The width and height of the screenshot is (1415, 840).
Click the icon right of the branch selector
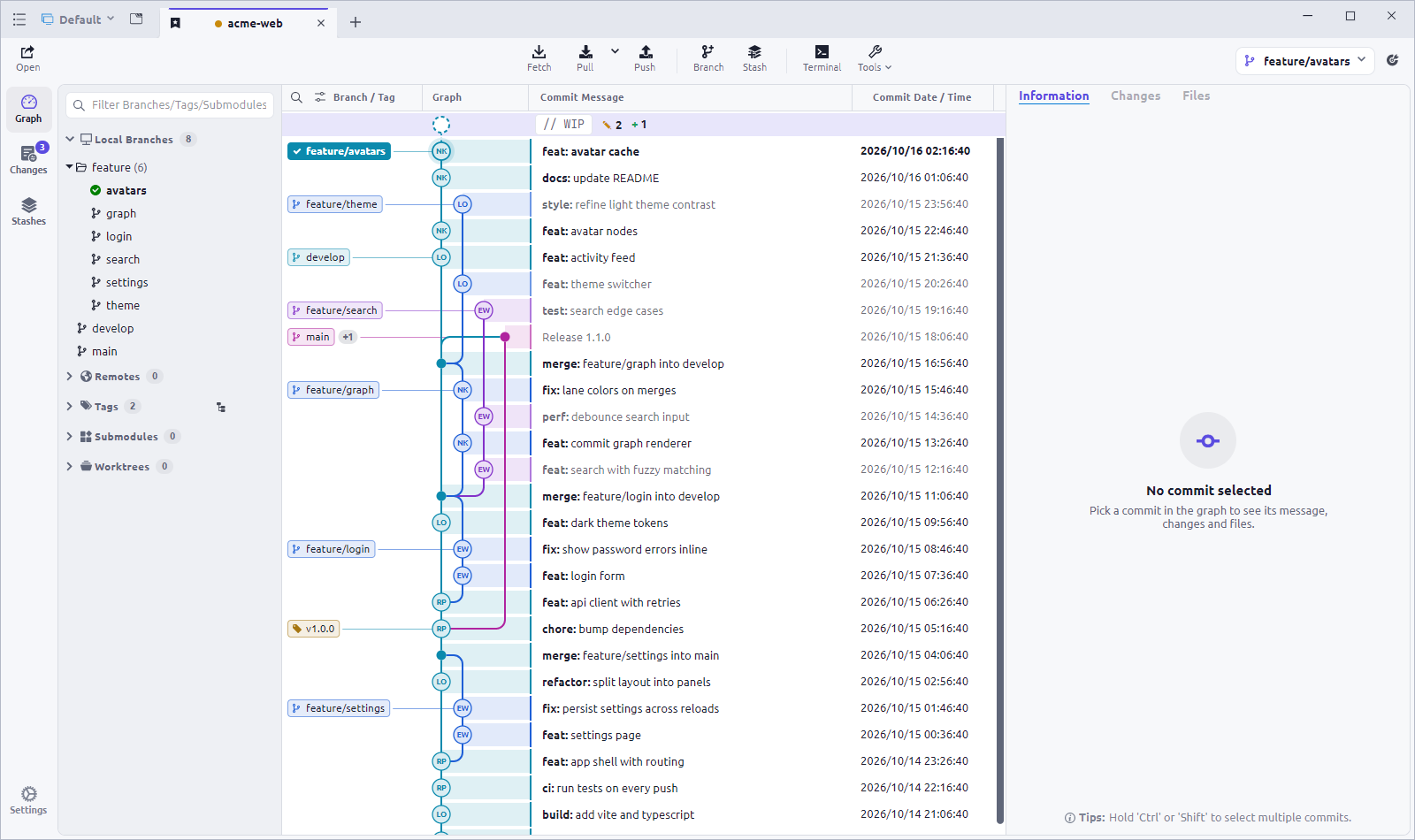pyautogui.click(x=1393, y=60)
